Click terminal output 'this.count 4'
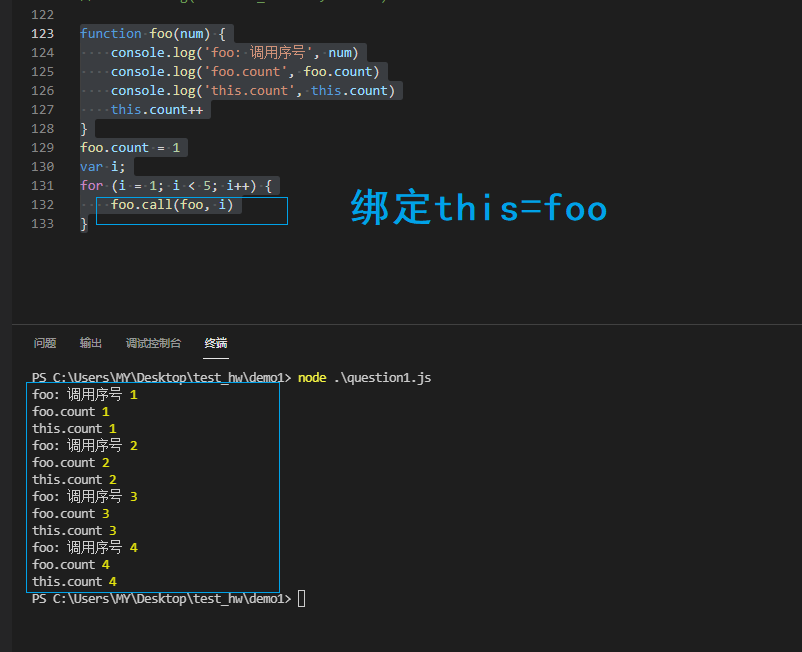Image resolution: width=802 pixels, height=652 pixels. pos(74,581)
